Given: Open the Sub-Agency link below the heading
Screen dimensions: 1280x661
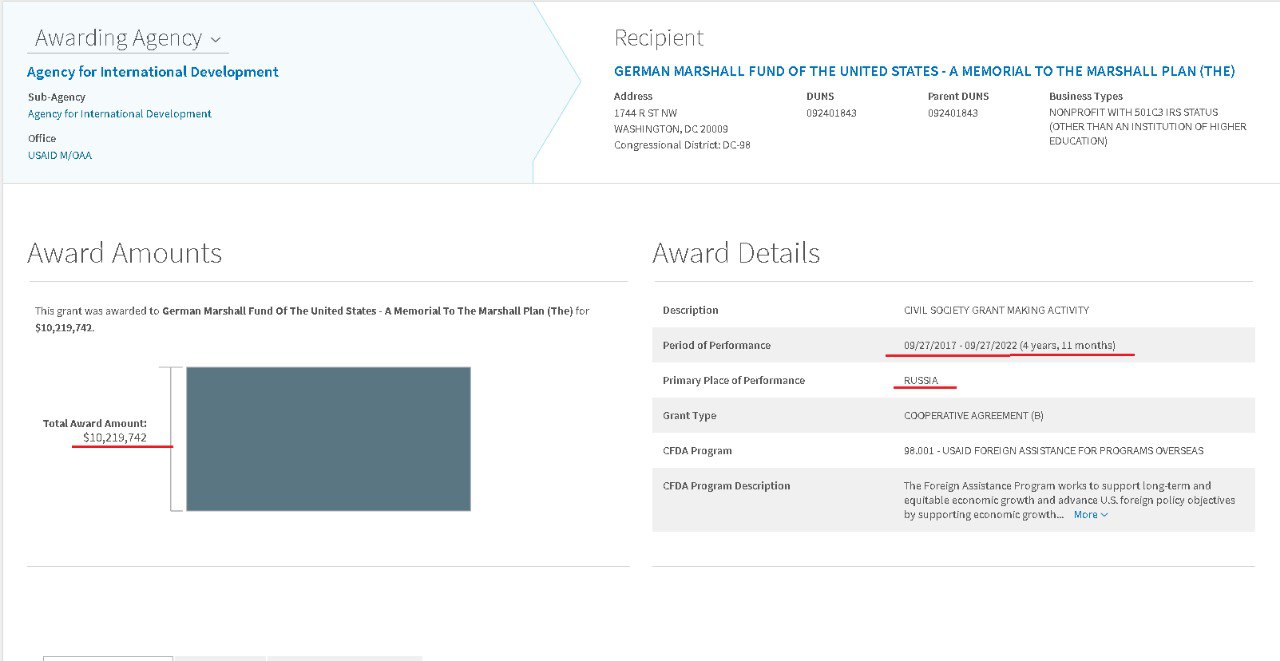Looking at the screenshot, I should tap(120, 114).
